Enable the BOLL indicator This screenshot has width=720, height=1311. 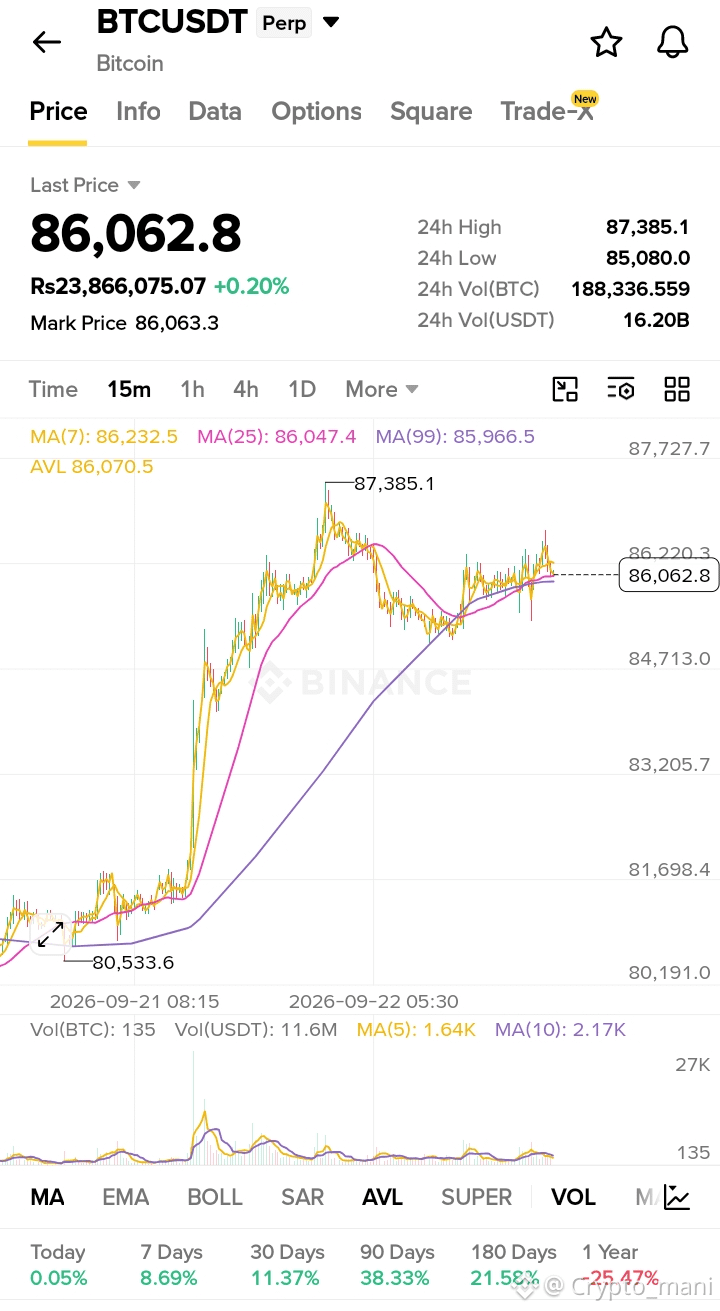(x=215, y=1197)
